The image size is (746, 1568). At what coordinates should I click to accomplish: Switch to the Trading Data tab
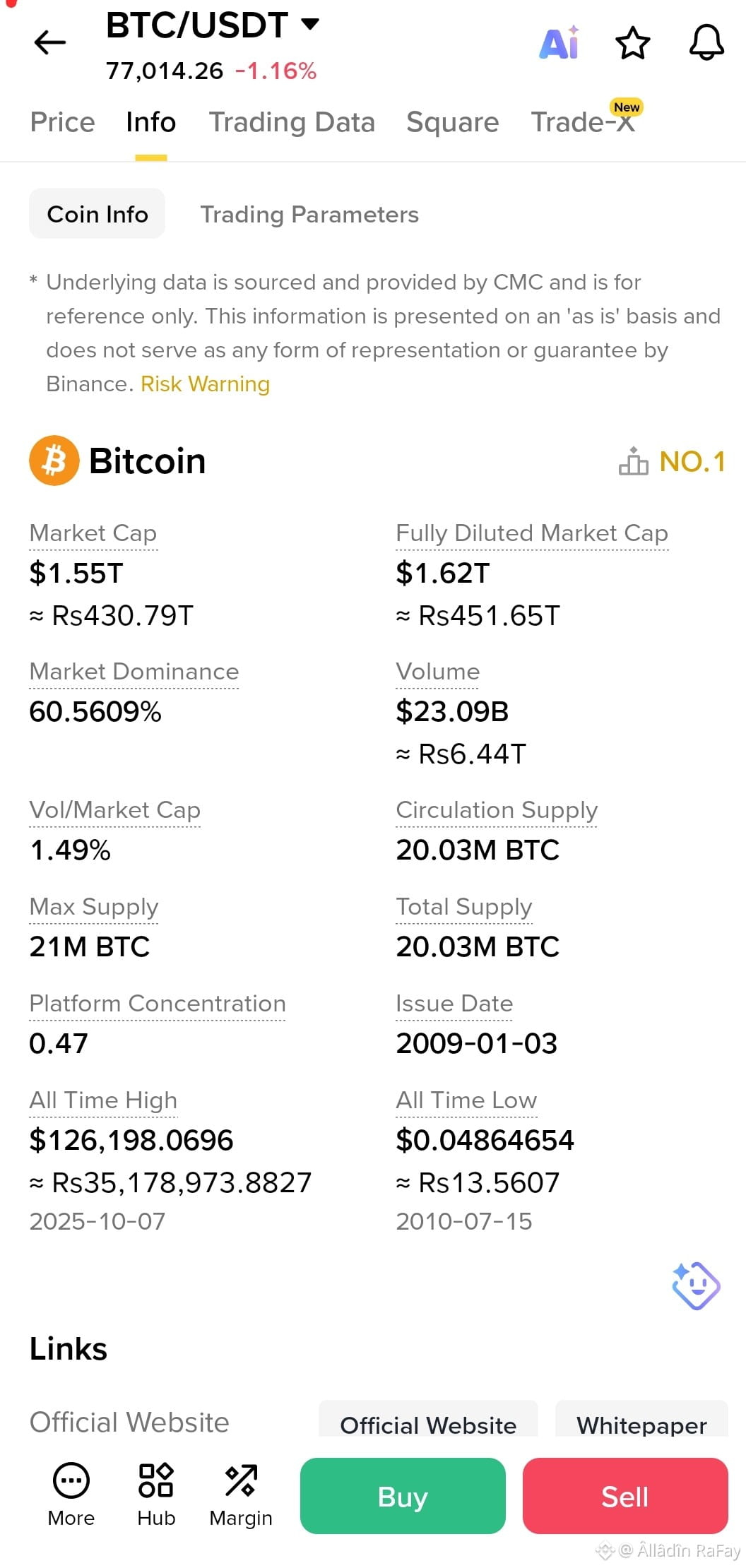(292, 122)
